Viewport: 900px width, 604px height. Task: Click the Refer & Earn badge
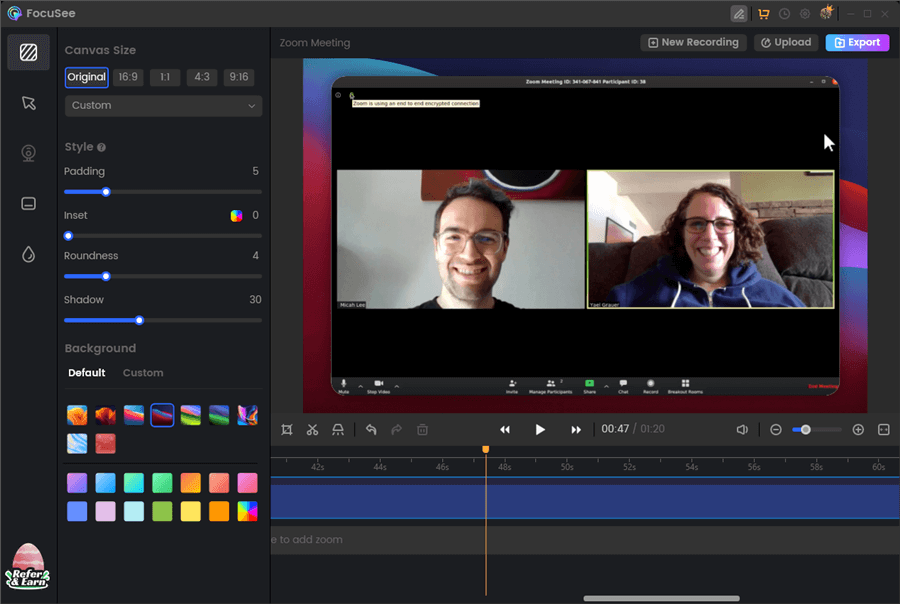(27, 567)
